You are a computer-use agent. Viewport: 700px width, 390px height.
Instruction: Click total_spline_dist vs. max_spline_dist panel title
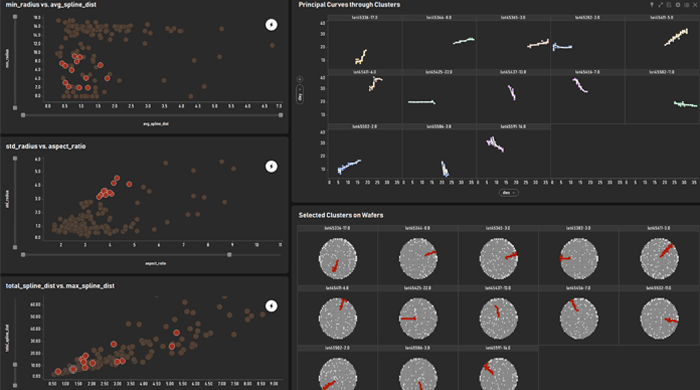click(x=60, y=286)
